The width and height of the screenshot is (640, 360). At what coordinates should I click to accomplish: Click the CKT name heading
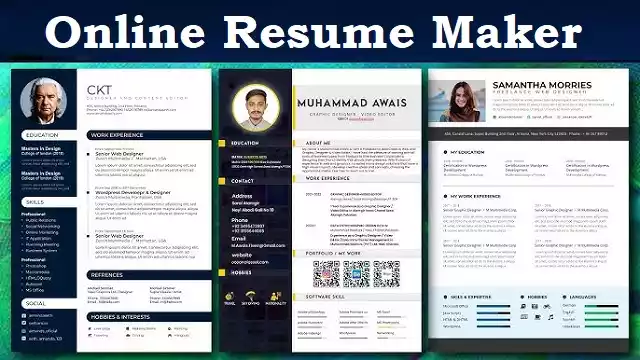pos(99,90)
